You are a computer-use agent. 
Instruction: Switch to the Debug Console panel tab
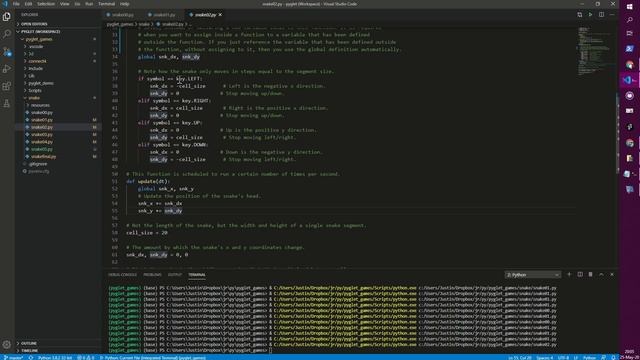[122, 275]
